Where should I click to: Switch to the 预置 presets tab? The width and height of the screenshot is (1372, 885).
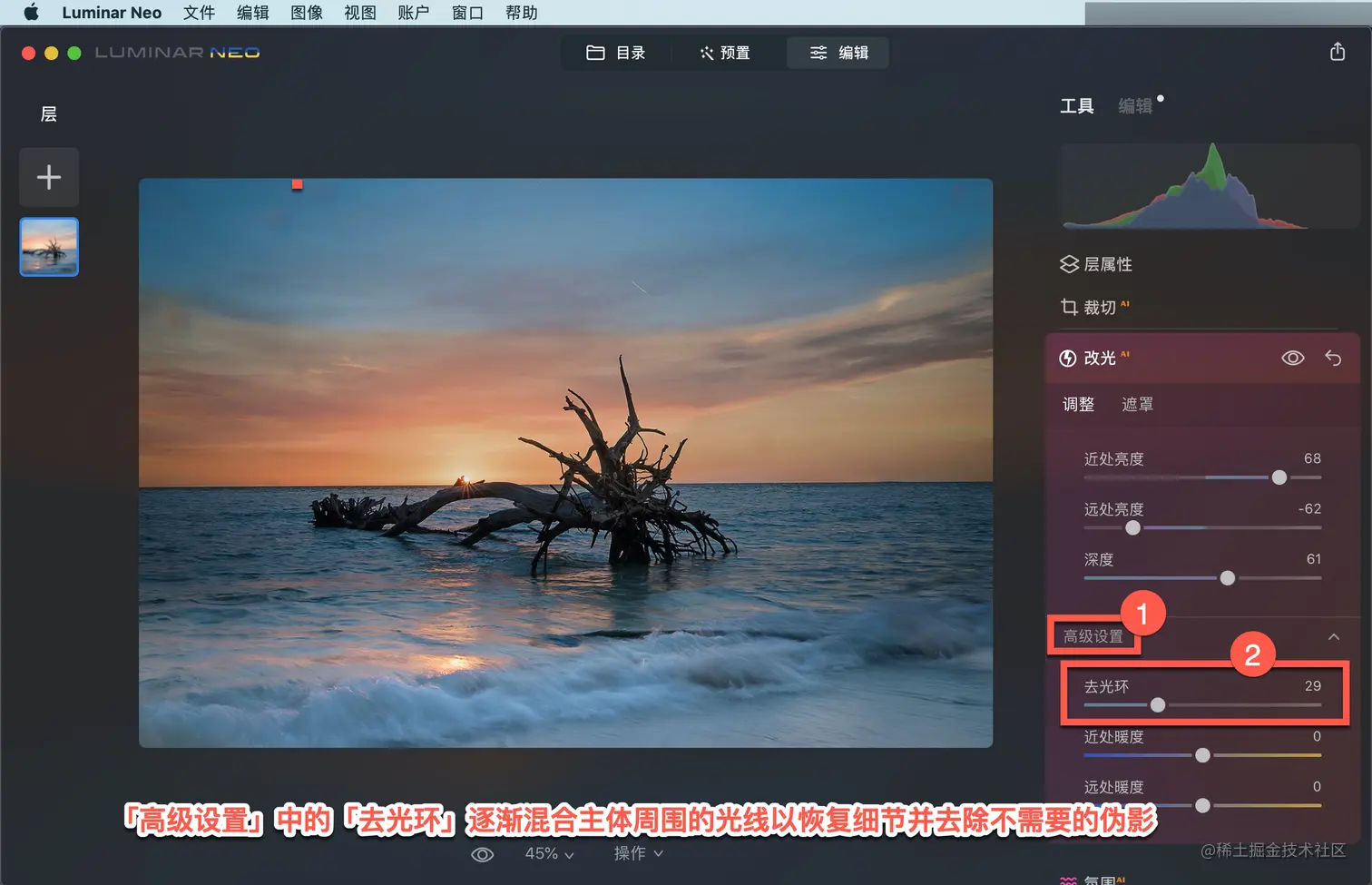[725, 53]
